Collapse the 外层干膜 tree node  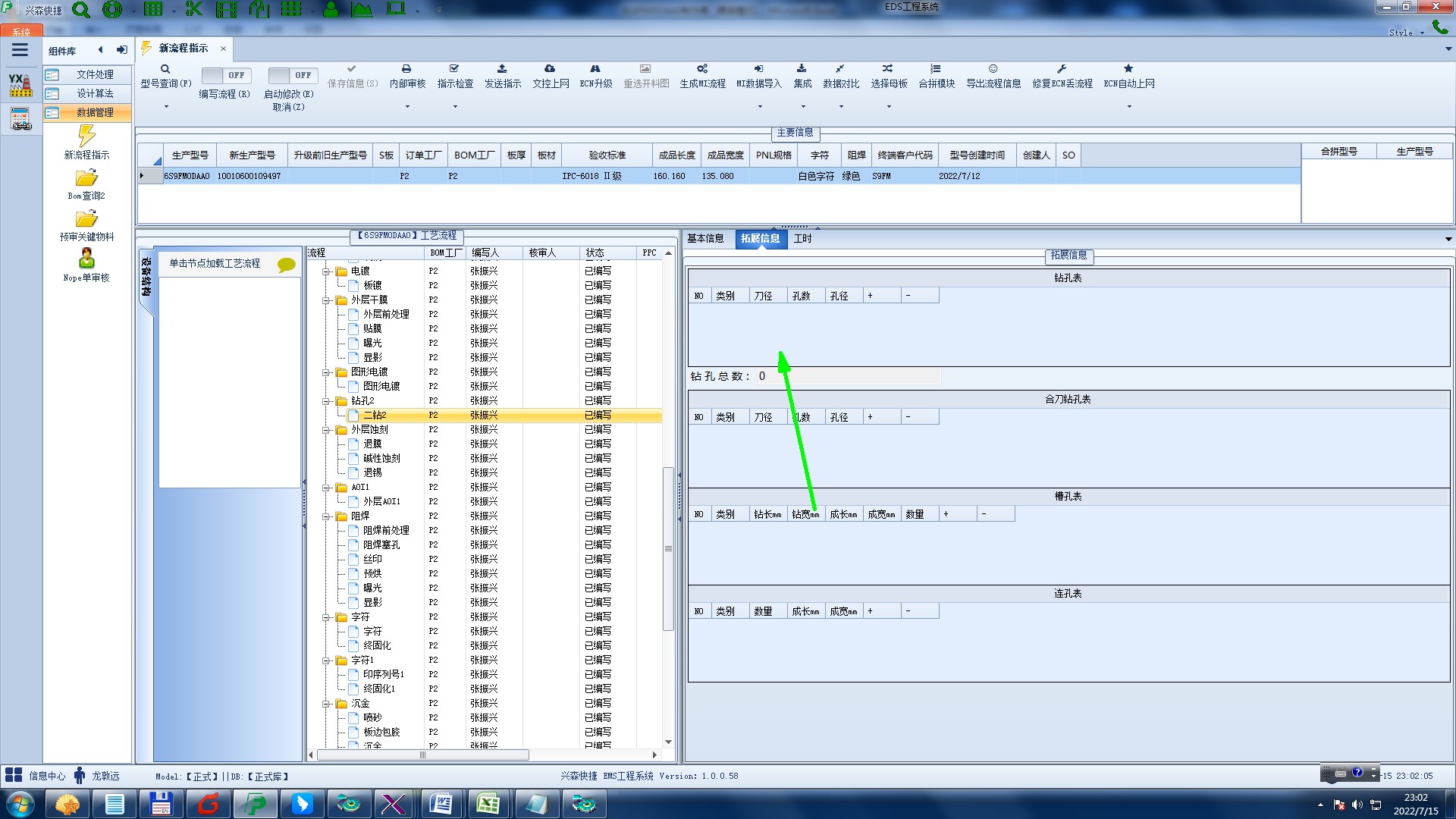[x=326, y=300]
